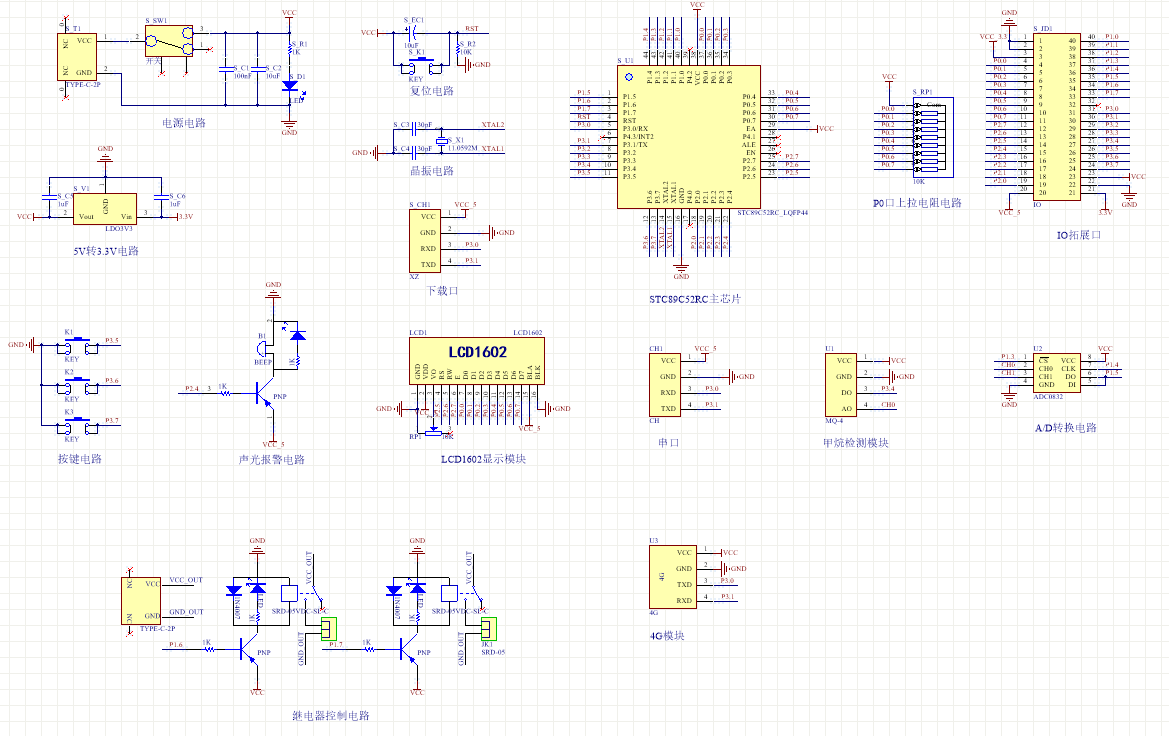Select the S_C2 10uF capacitor
1169x736 pixels.
pos(257,69)
